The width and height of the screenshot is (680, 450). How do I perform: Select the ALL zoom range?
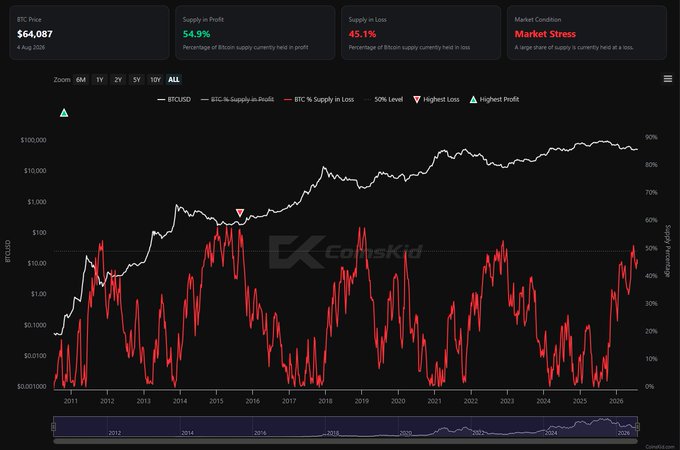point(174,80)
